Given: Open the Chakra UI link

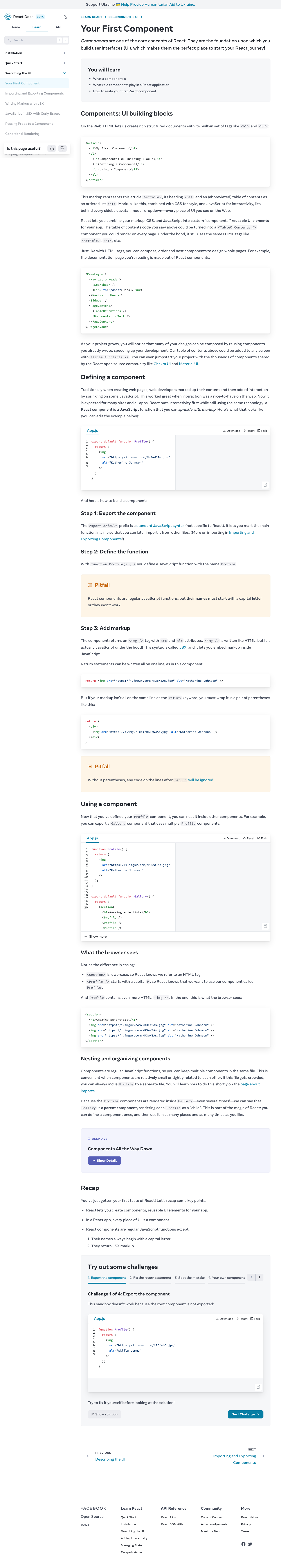Looking at the screenshot, I should click(x=162, y=364).
